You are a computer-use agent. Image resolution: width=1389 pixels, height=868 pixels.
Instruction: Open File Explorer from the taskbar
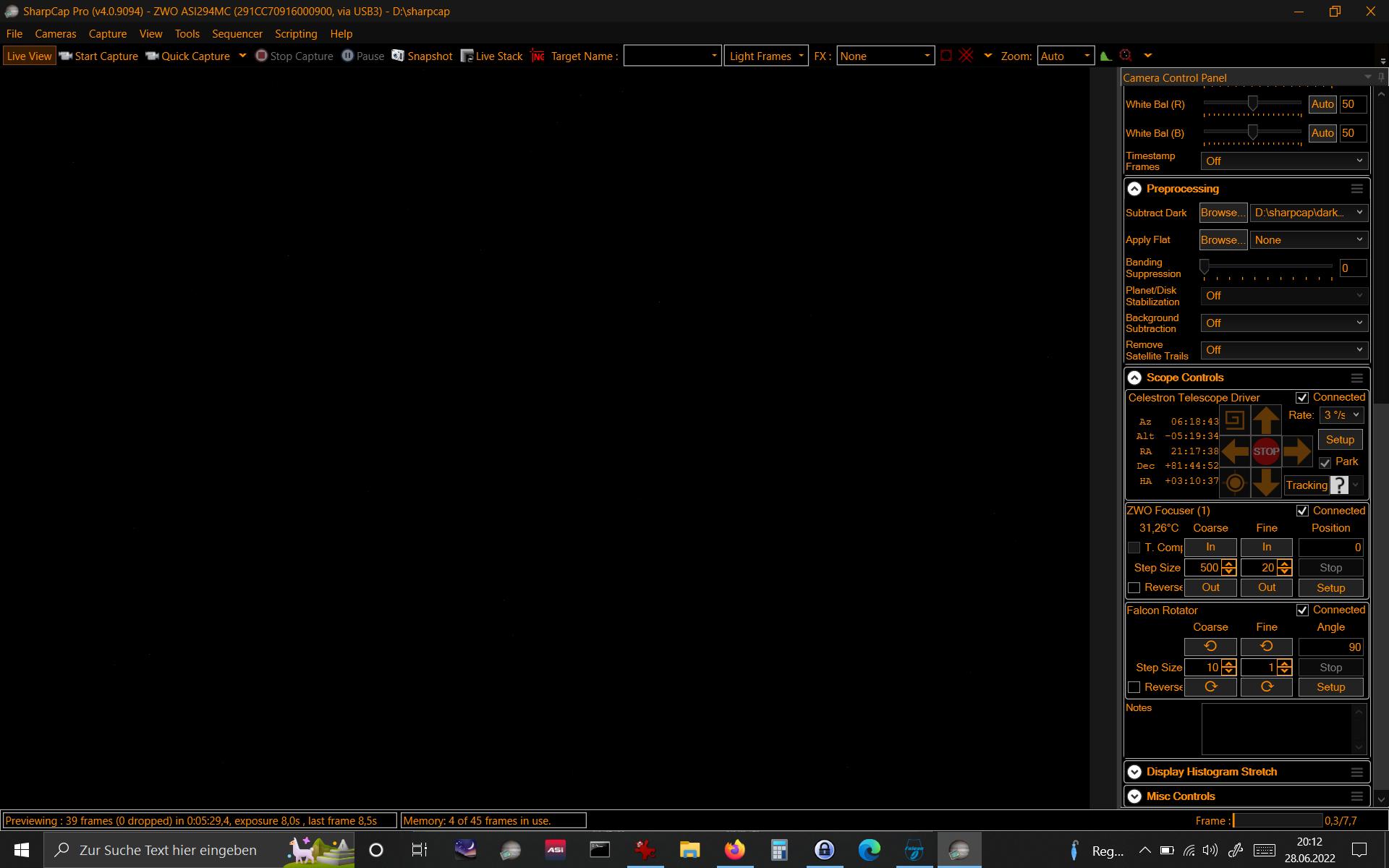(x=689, y=850)
